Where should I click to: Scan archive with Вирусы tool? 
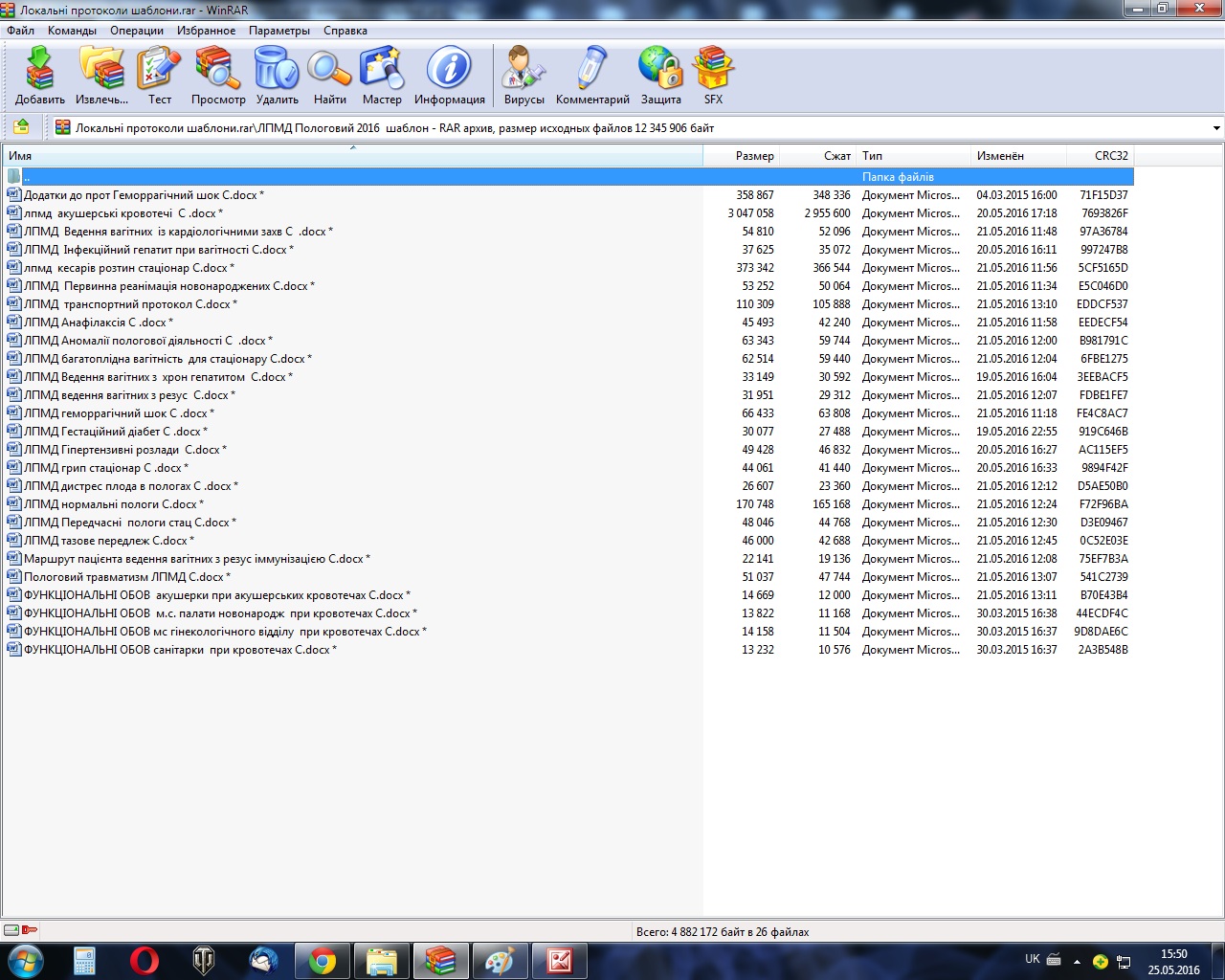[x=523, y=76]
